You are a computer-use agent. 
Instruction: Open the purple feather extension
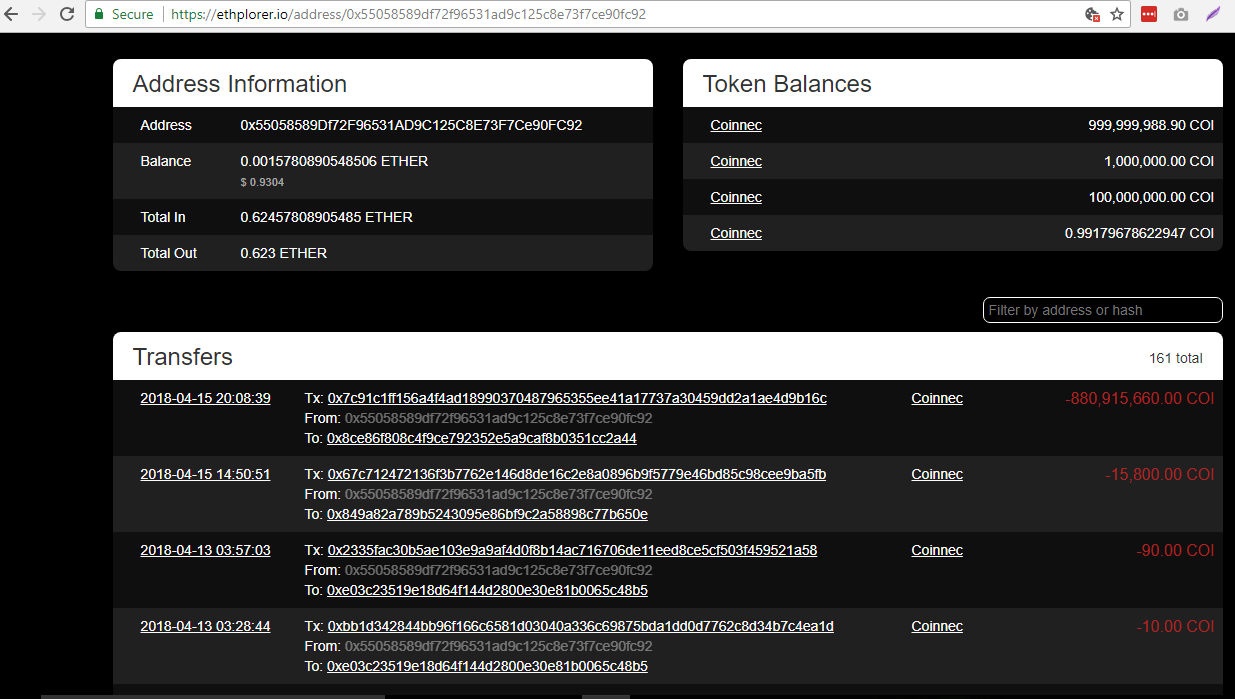pyautogui.click(x=1213, y=15)
